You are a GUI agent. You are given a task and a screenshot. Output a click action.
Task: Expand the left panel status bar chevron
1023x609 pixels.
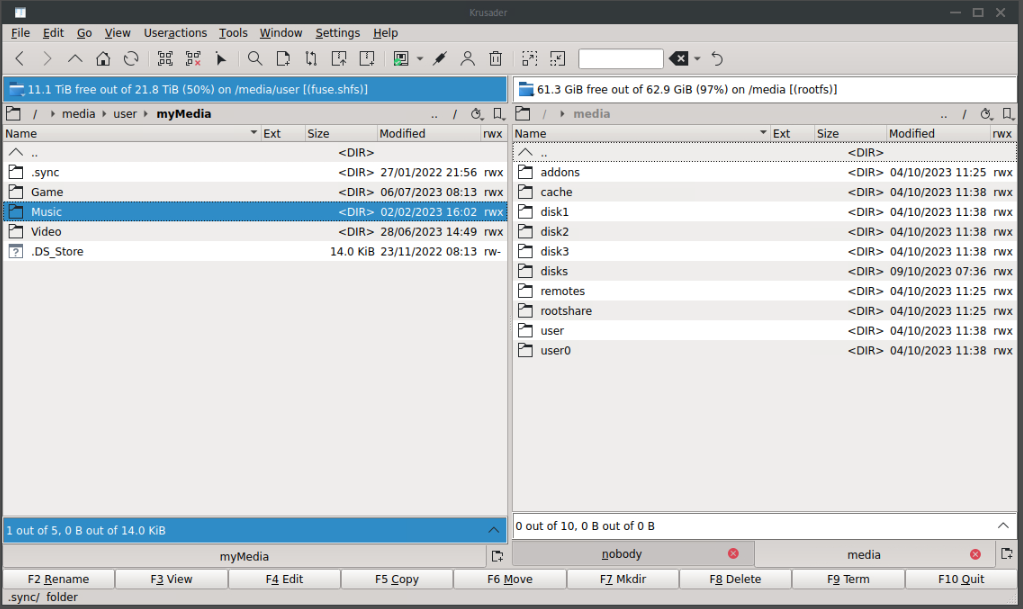pyautogui.click(x=493, y=530)
